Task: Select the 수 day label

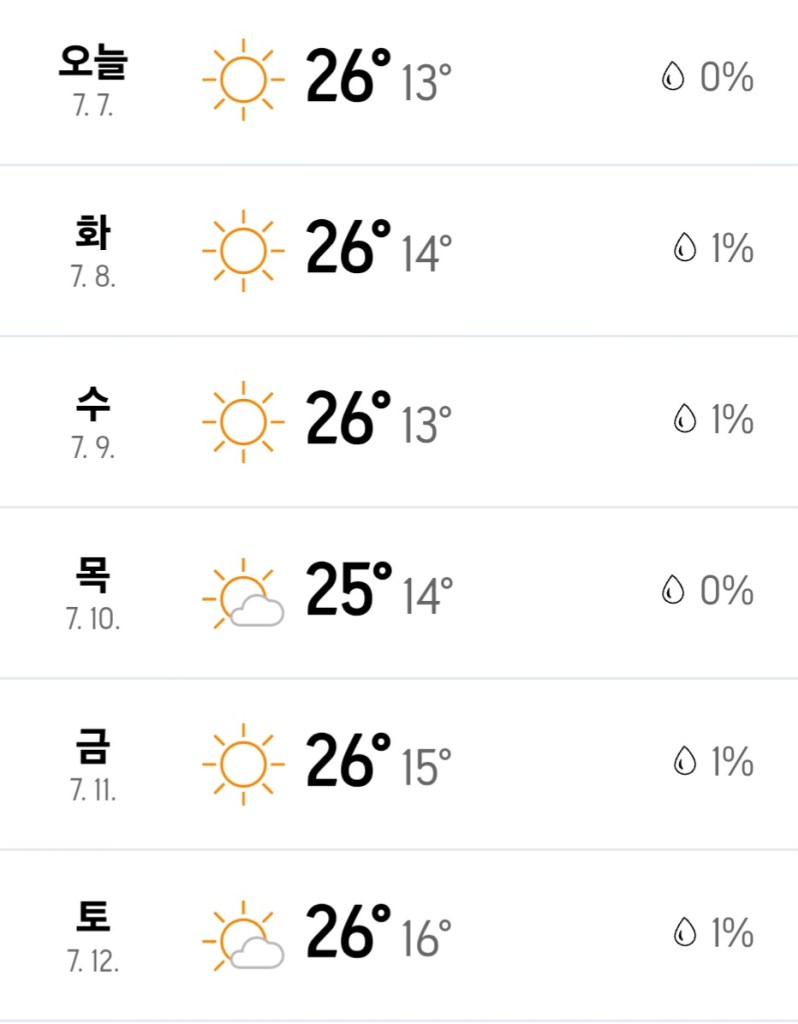Action: click(x=93, y=406)
